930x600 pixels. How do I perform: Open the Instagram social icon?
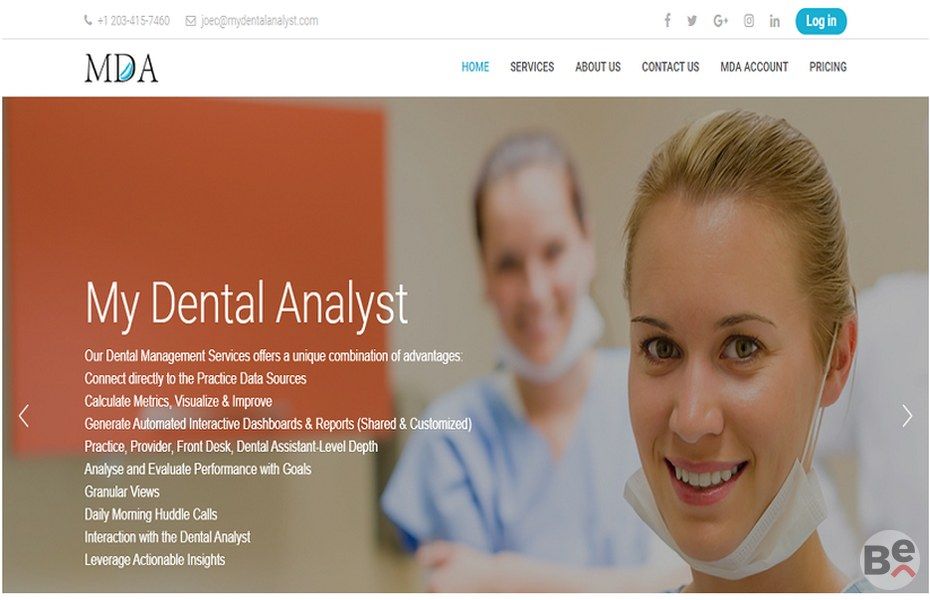tap(749, 21)
